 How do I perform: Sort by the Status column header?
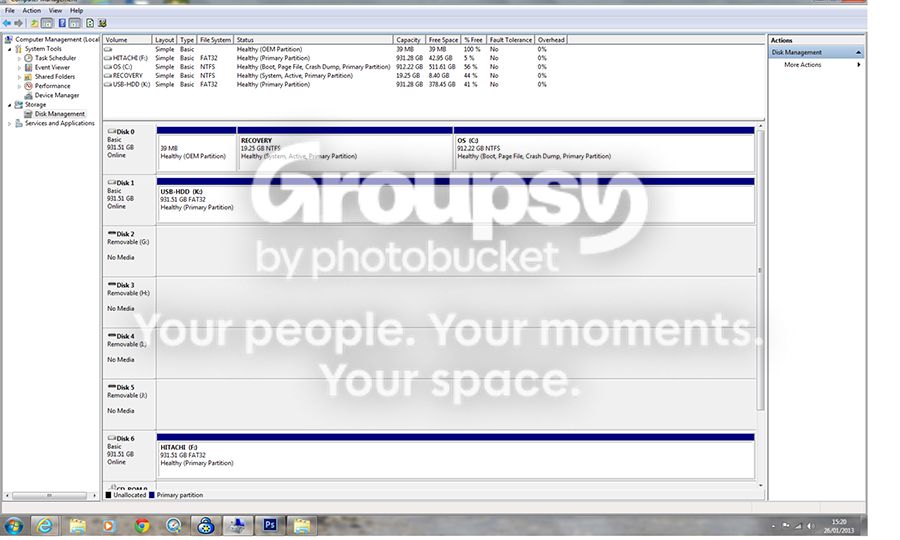pos(313,40)
